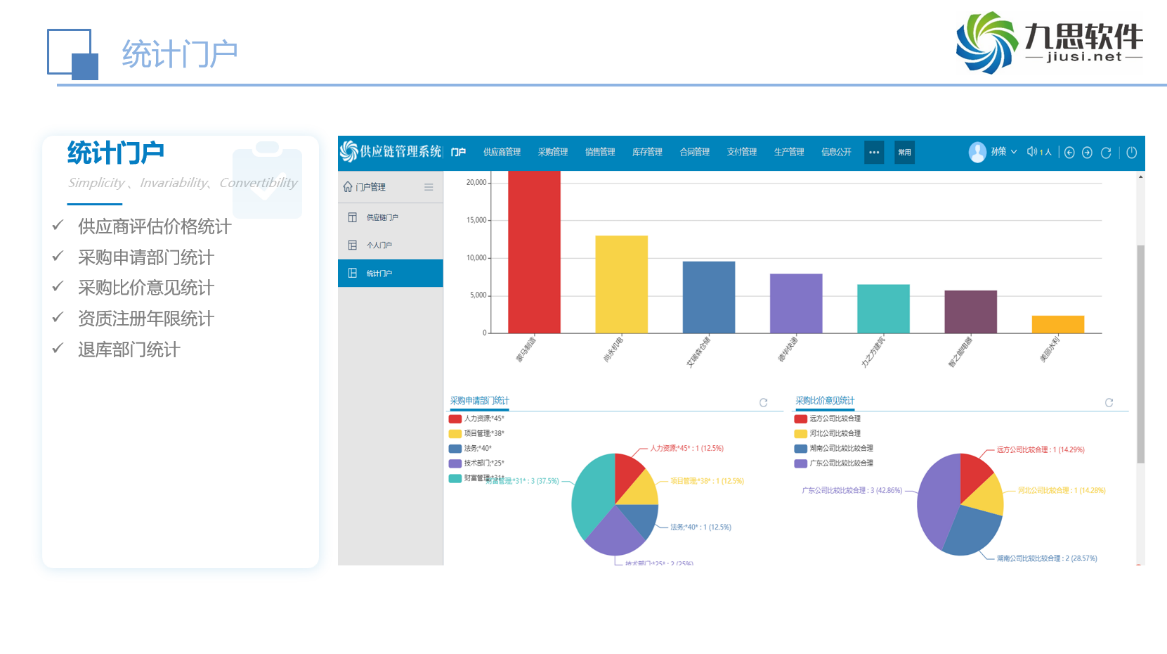
Task: Click the speaker online-users icon
Action: 1032,152
